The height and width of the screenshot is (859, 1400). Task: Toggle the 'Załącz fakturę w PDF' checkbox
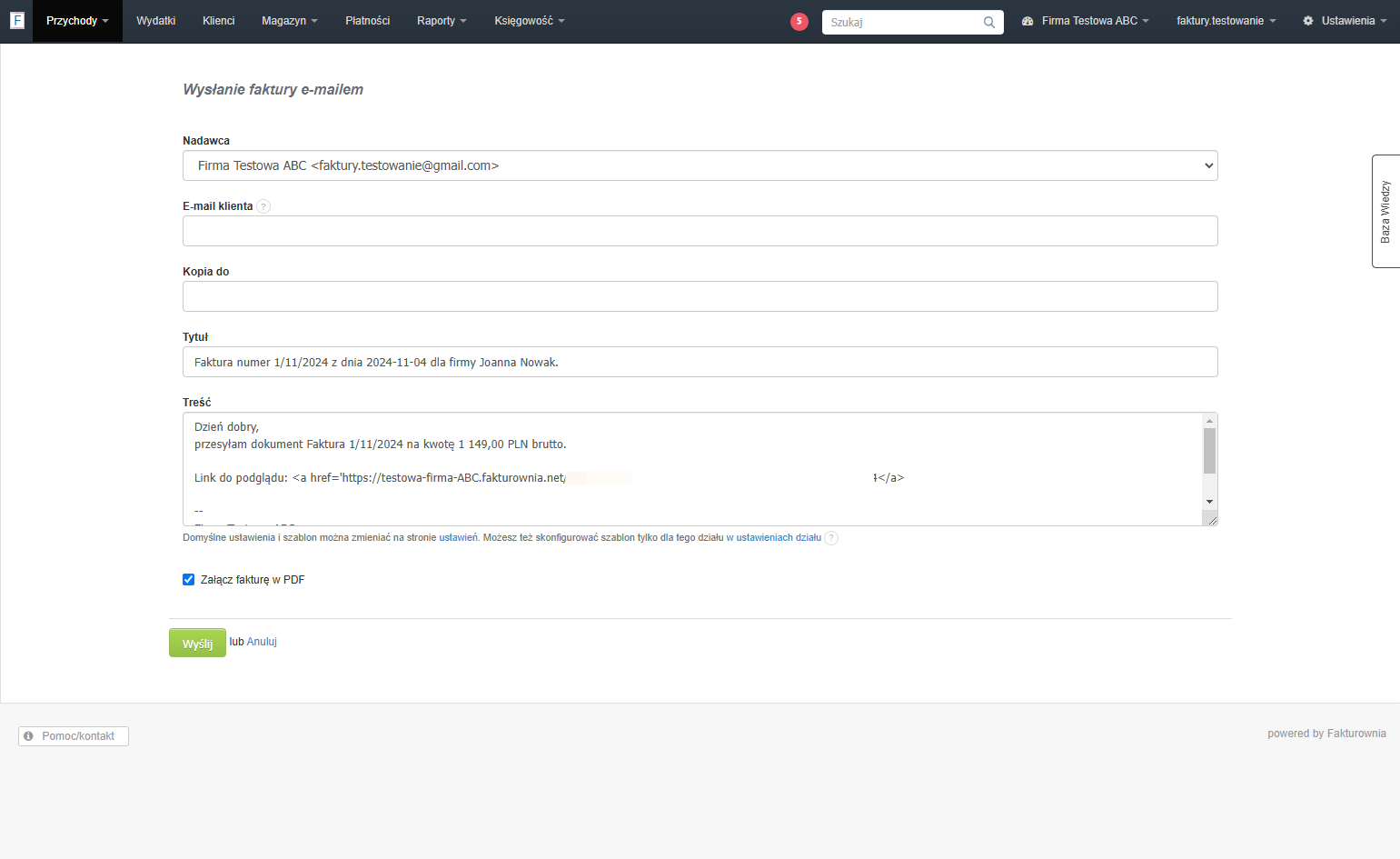[x=189, y=580]
